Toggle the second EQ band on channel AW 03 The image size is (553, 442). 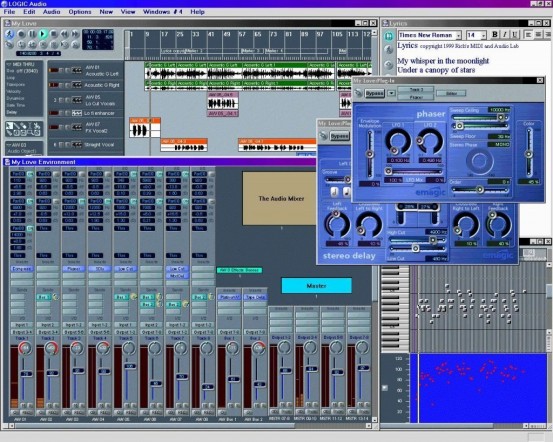82,201
